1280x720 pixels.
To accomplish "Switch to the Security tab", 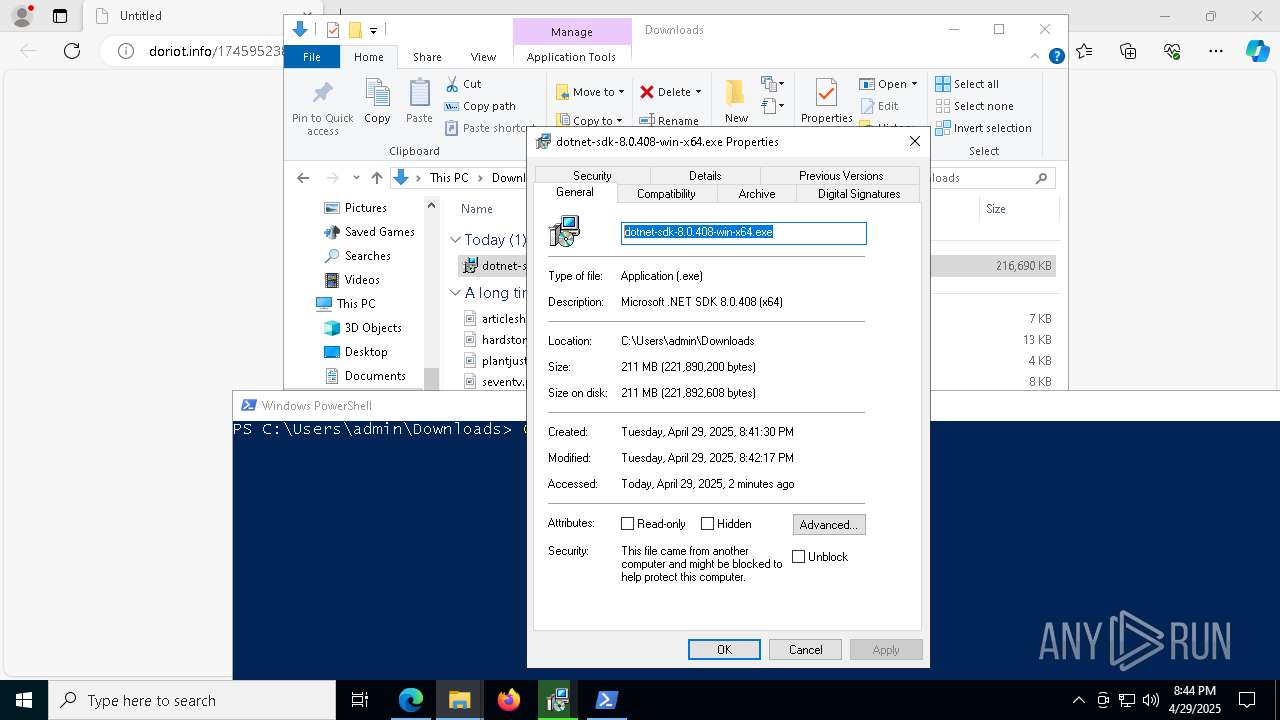I will tap(592, 176).
